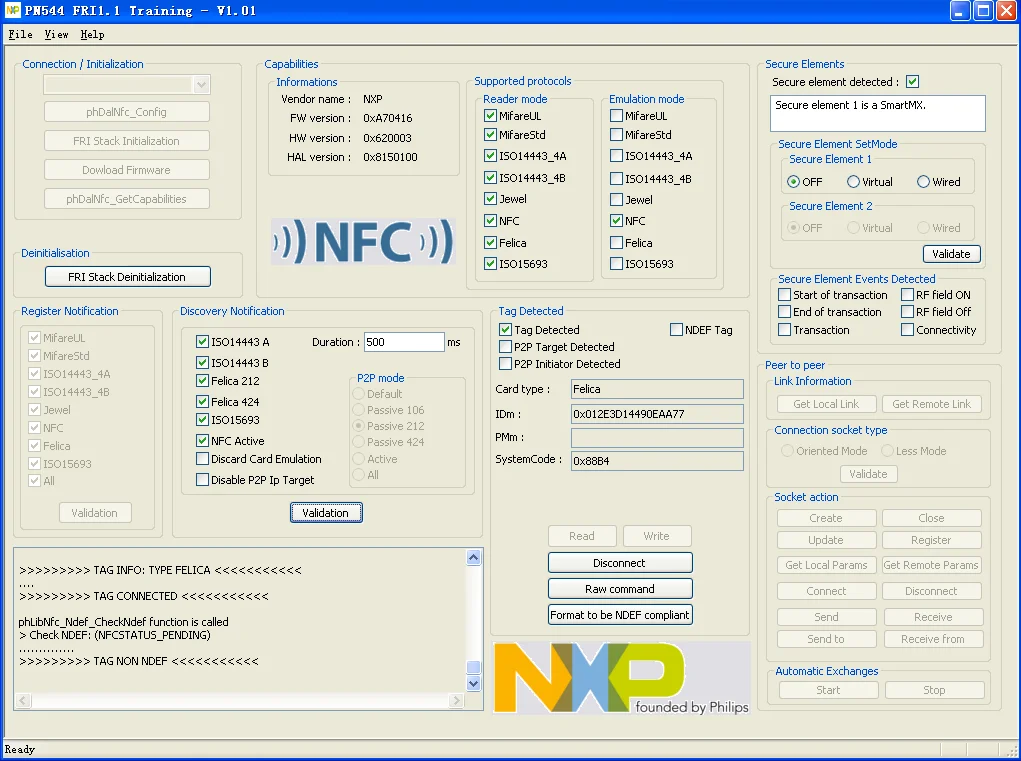Viewport: 1021px width, 761px height.
Task: Expand the connection dropdown combo box
Action: coord(201,85)
